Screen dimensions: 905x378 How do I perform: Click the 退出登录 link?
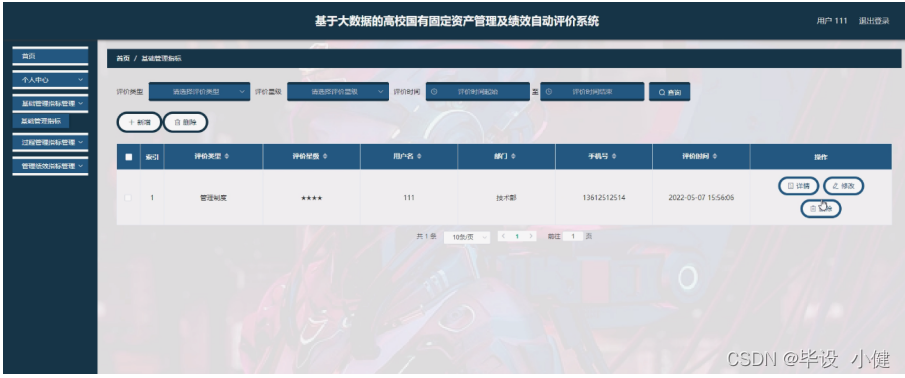[873, 21]
